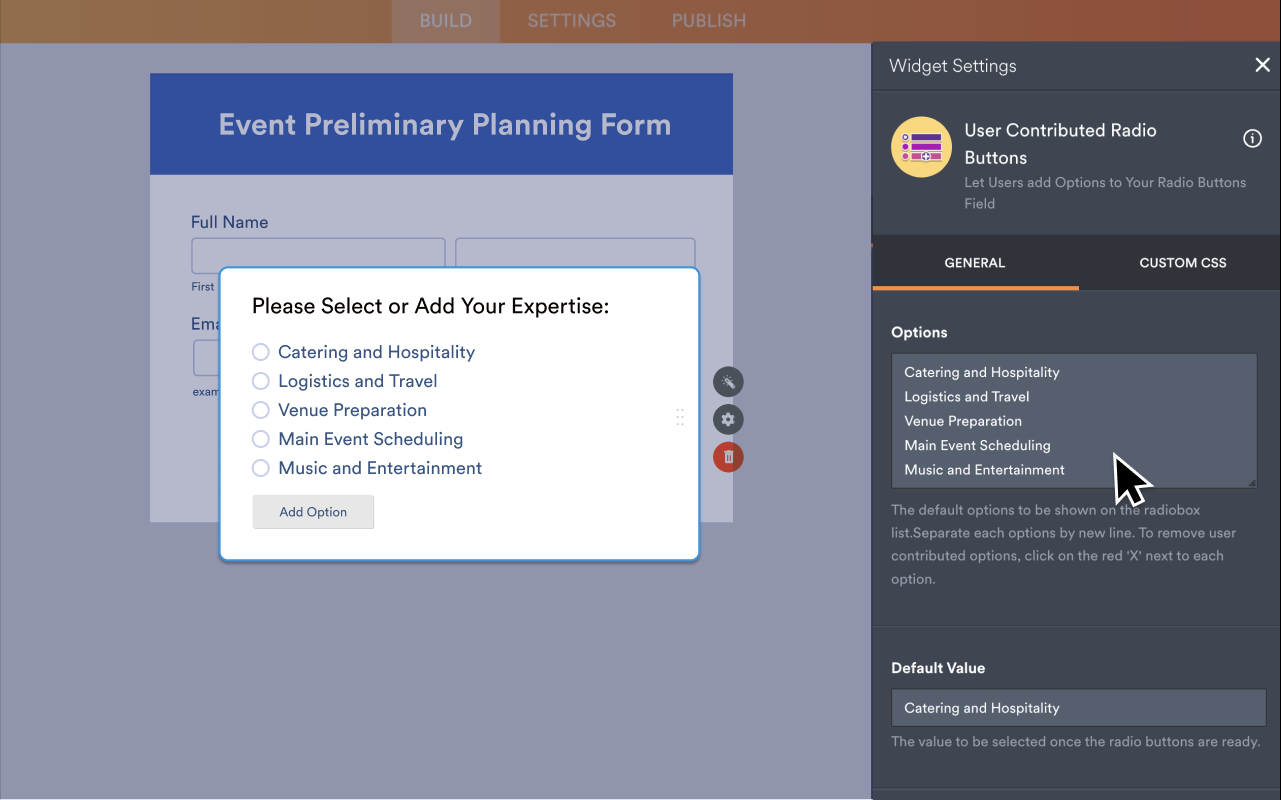The image size is (1281, 800).
Task: Select Main Event Scheduling option
Action: click(x=261, y=439)
